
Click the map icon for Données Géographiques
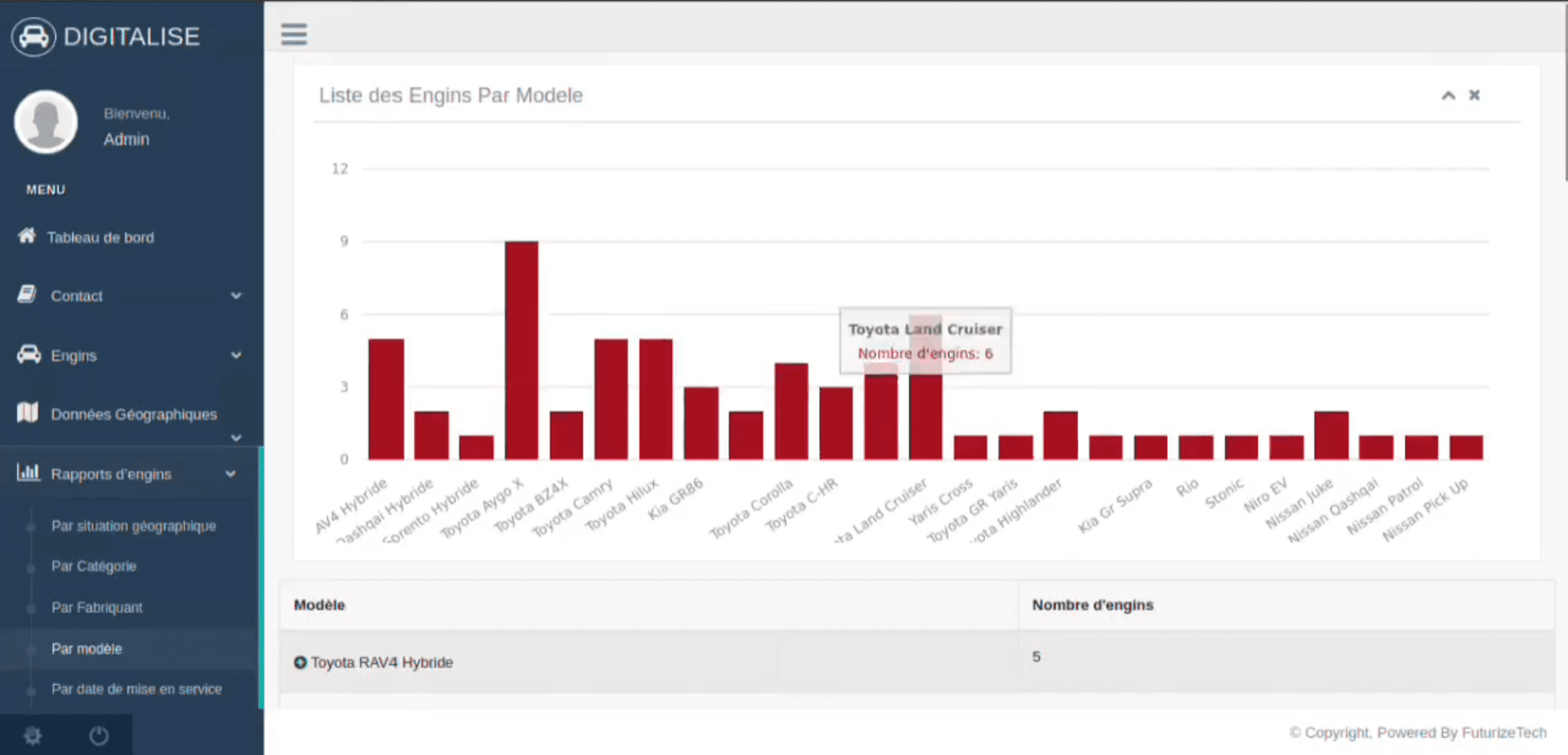(28, 412)
